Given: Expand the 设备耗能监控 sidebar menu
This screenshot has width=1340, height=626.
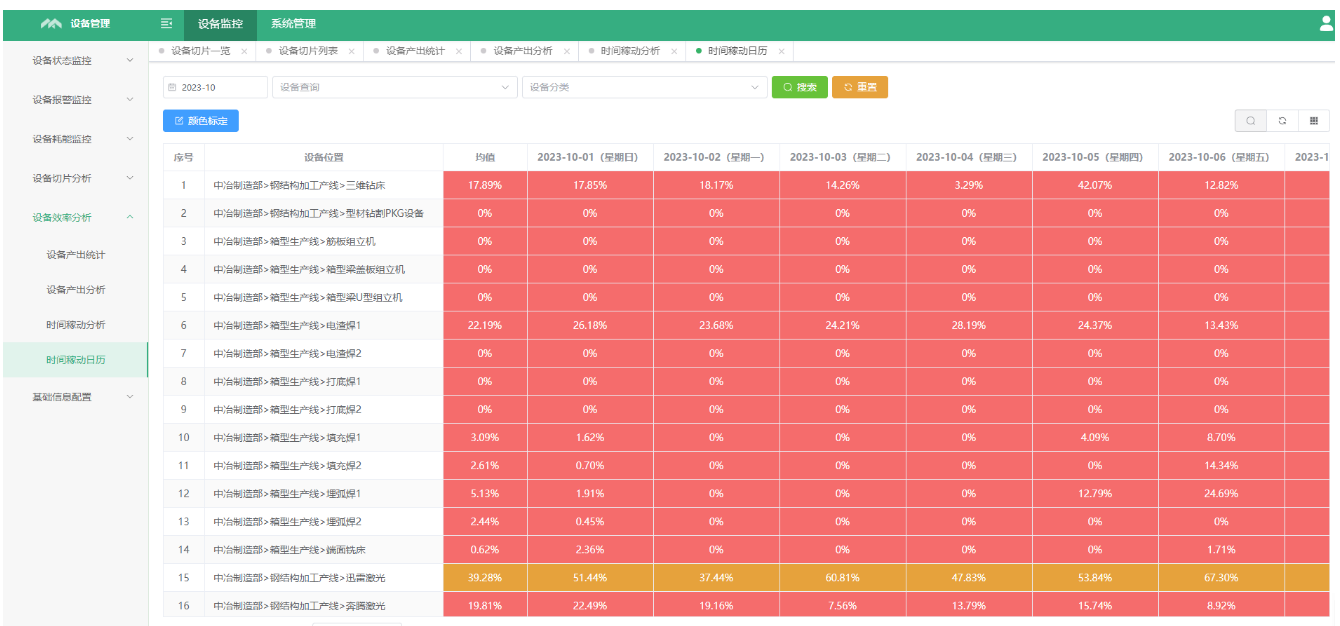Looking at the screenshot, I should click(74, 139).
